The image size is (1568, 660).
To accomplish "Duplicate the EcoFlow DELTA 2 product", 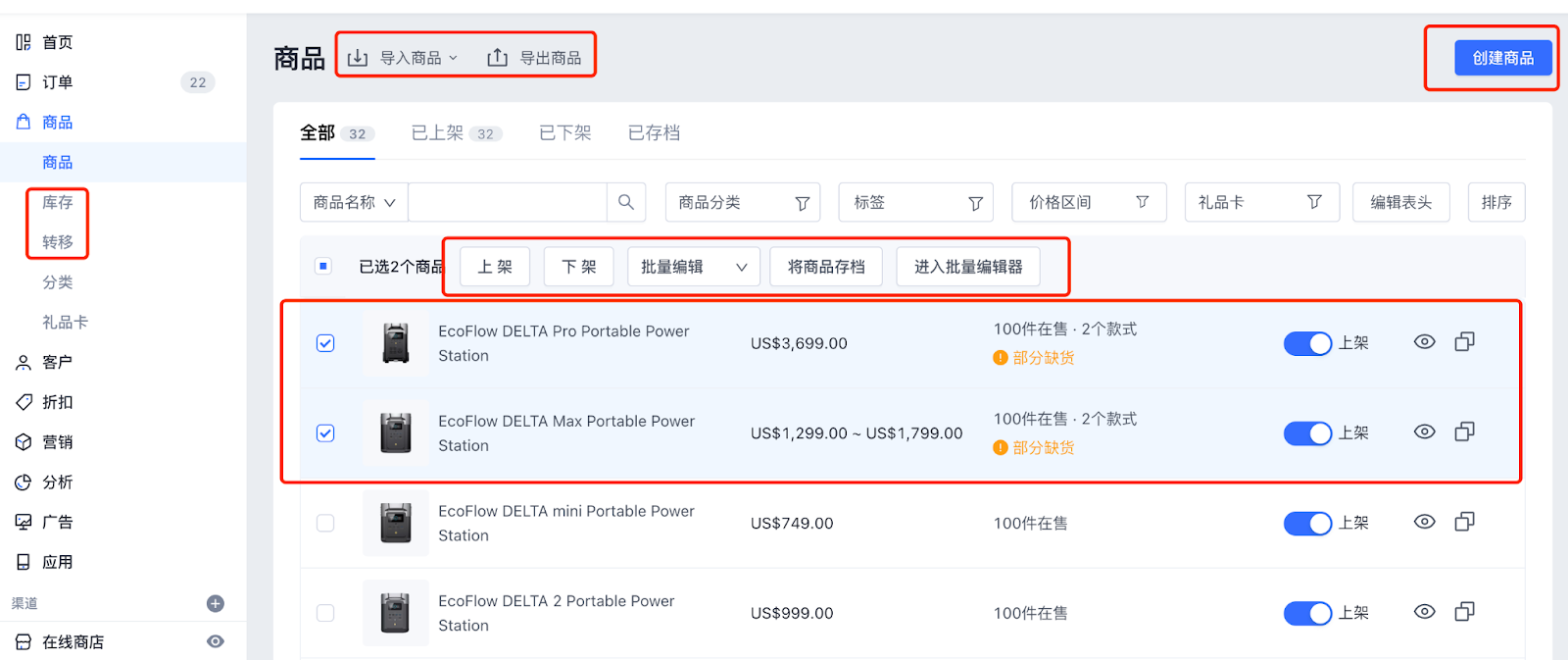I will (x=1464, y=612).
